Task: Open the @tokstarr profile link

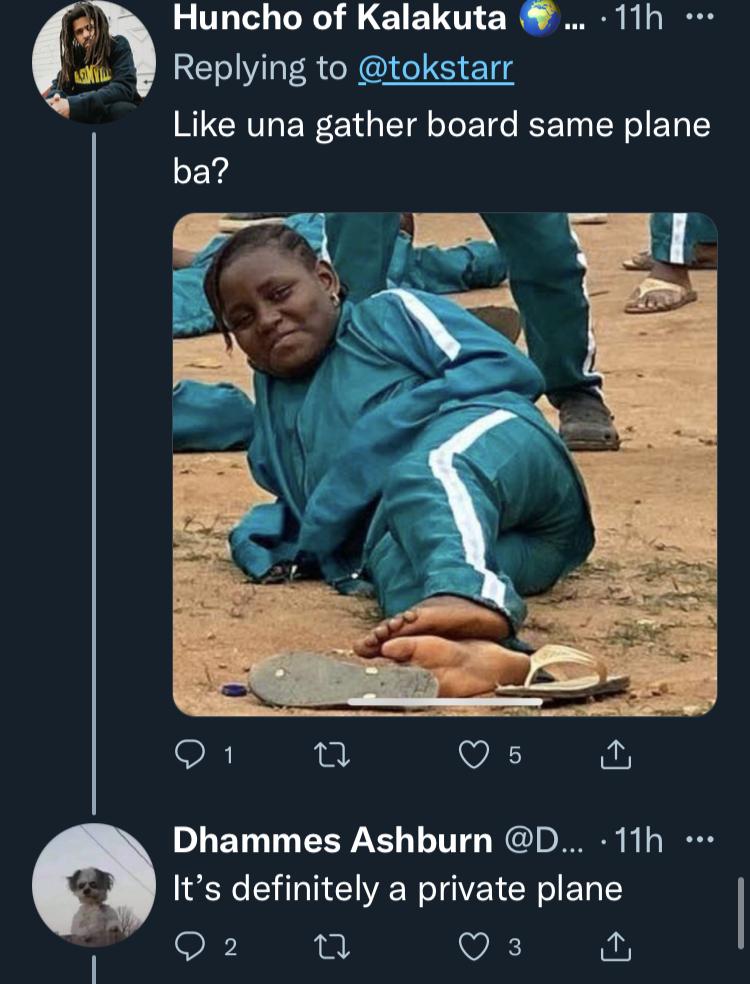Action: [436, 68]
